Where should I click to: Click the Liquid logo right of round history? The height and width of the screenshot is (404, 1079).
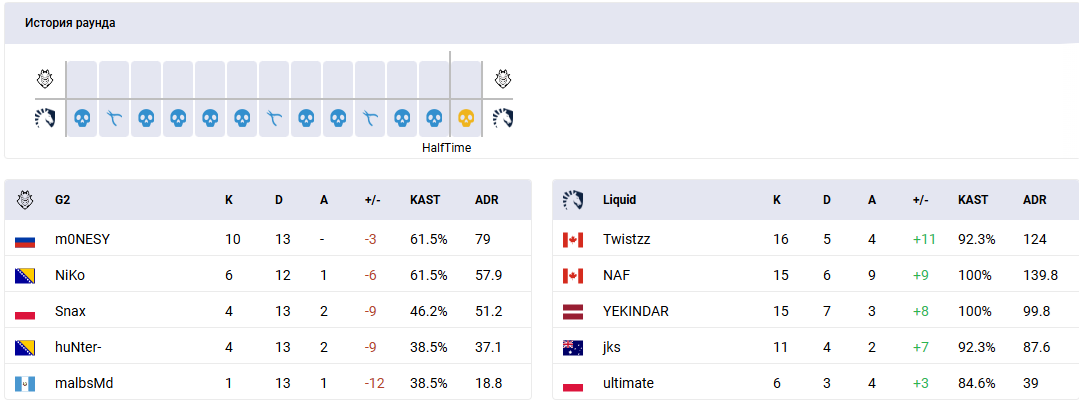coord(503,118)
